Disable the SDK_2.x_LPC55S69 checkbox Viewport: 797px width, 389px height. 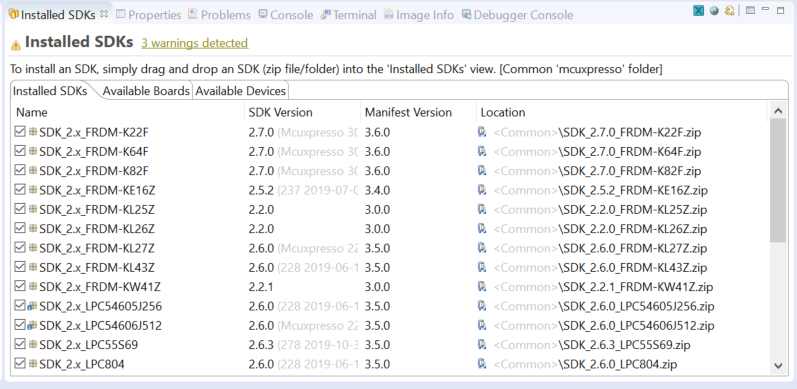point(20,344)
